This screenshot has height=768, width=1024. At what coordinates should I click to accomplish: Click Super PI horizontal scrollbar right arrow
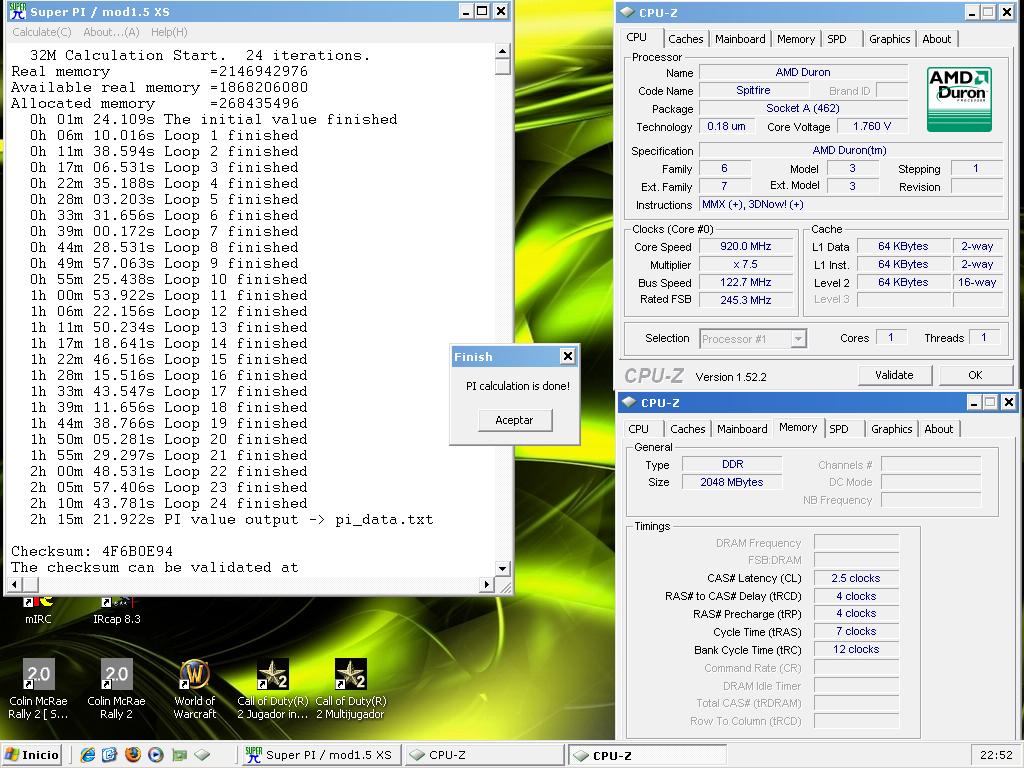(x=487, y=584)
